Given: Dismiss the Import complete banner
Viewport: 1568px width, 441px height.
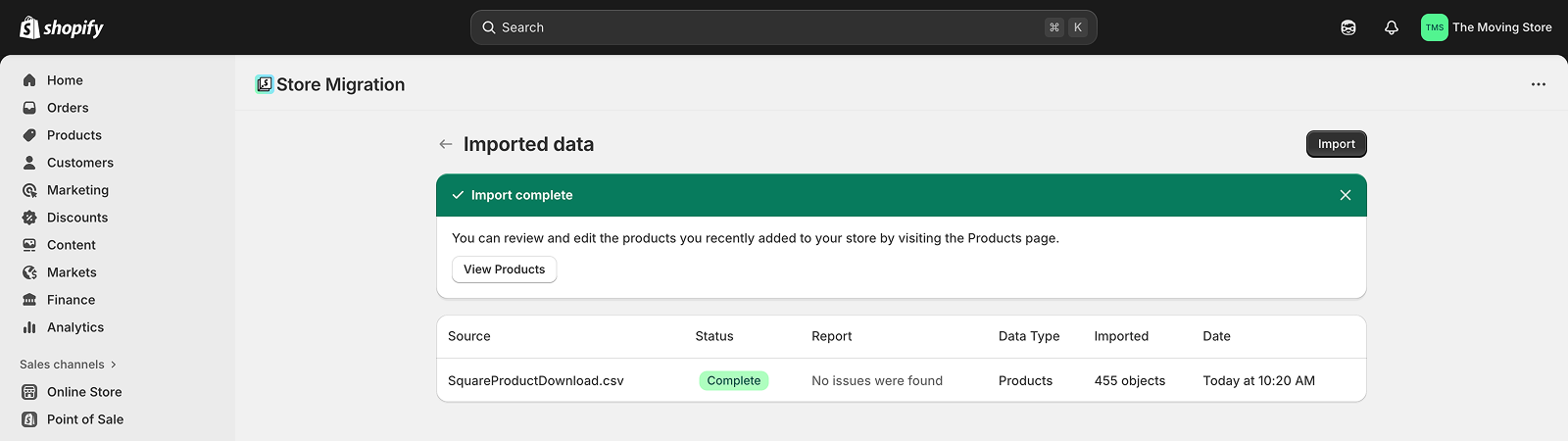Looking at the screenshot, I should (1346, 195).
